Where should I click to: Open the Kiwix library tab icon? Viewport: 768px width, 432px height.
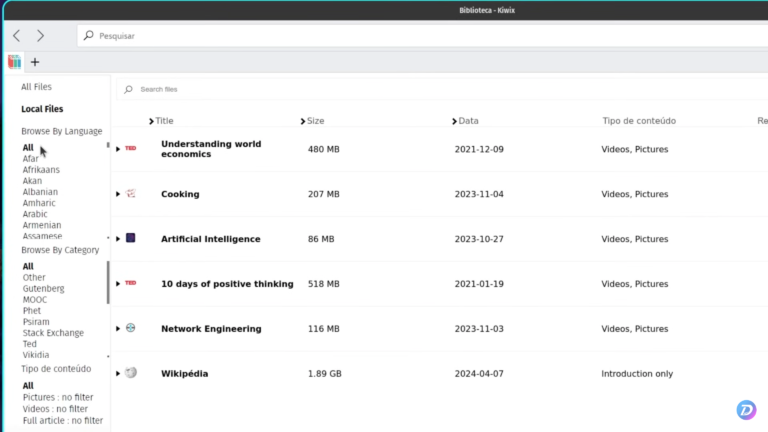(15, 62)
